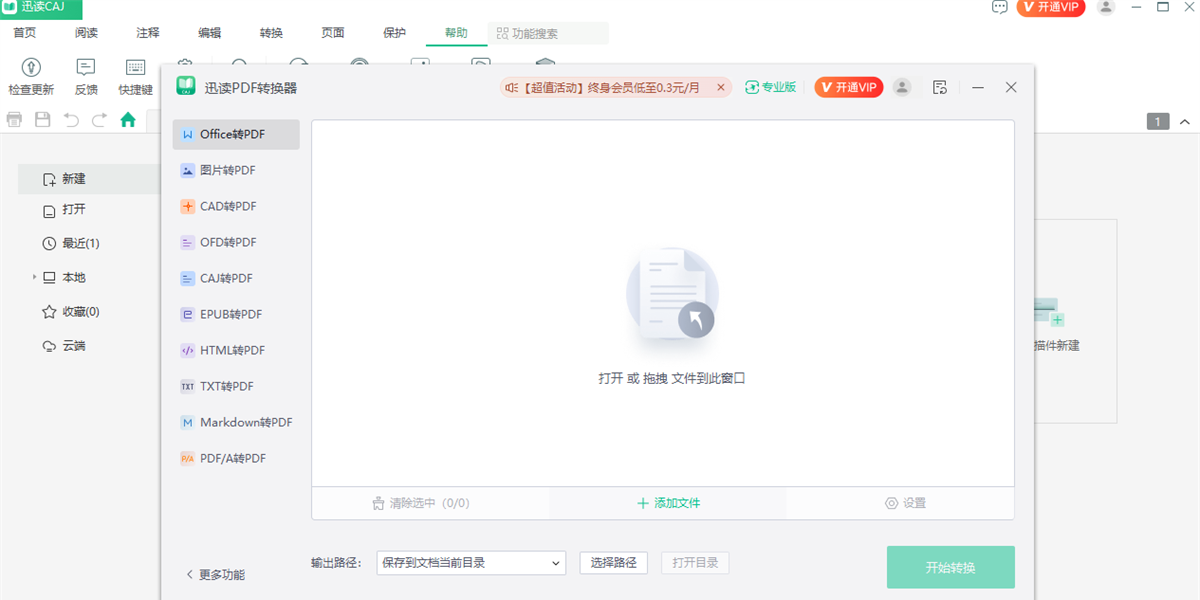Image resolution: width=1200 pixels, height=600 pixels.
Task: Click the 功能搜索 search field
Action: [548, 33]
